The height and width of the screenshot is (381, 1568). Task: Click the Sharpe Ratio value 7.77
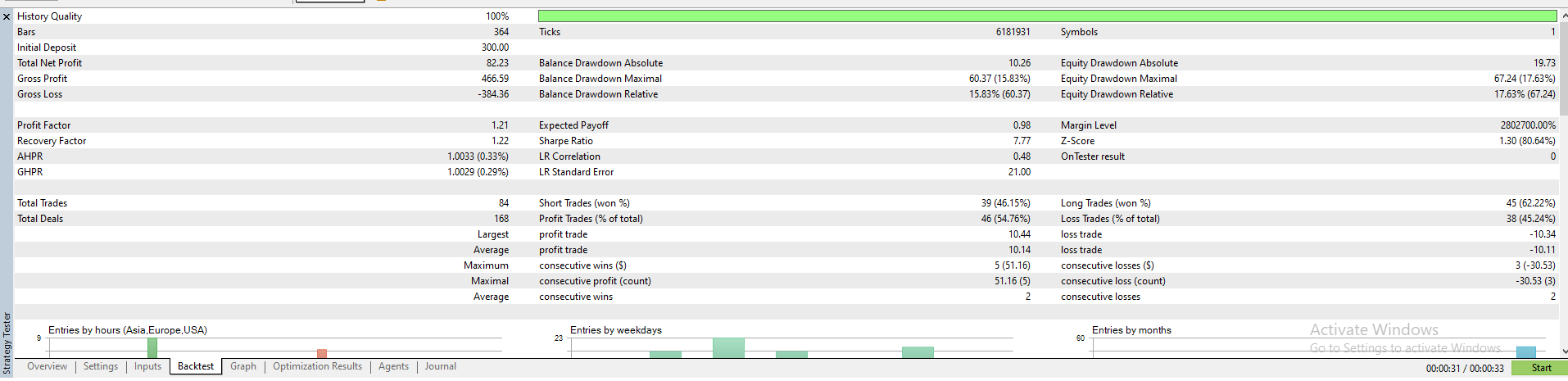click(x=1021, y=141)
